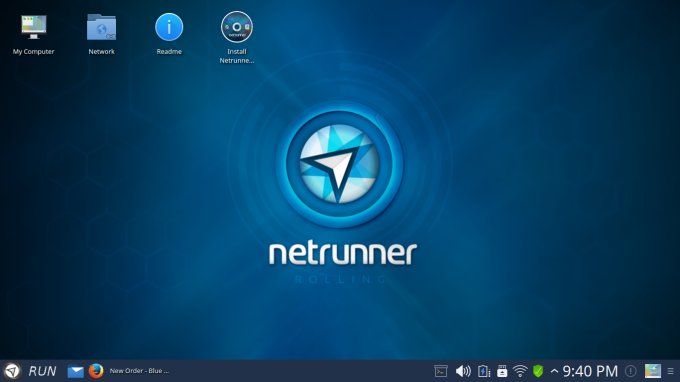Launch Firefox from the taskbar

(96, 371)
